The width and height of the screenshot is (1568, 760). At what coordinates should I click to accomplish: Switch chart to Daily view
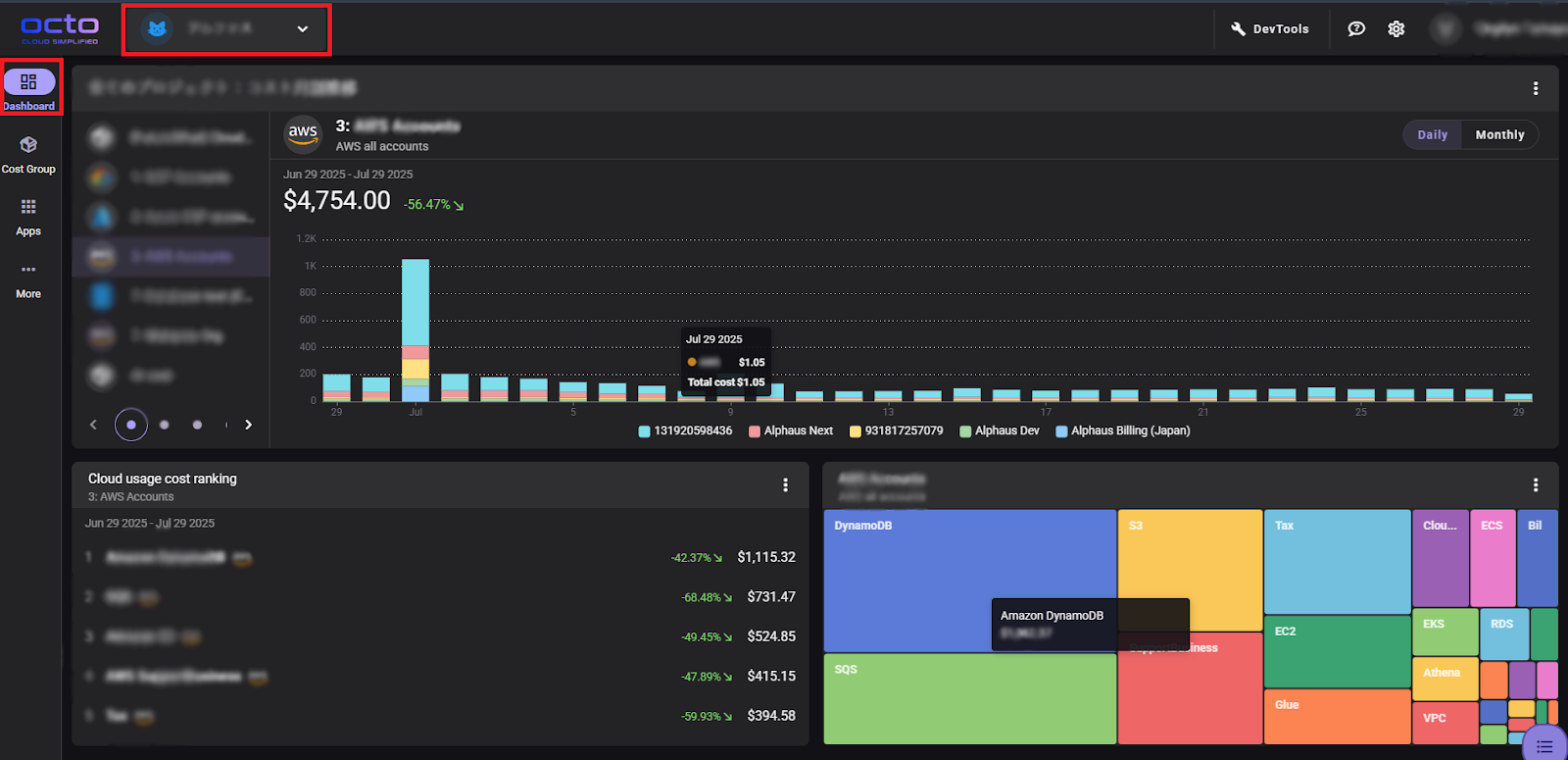coord(1432,134)
